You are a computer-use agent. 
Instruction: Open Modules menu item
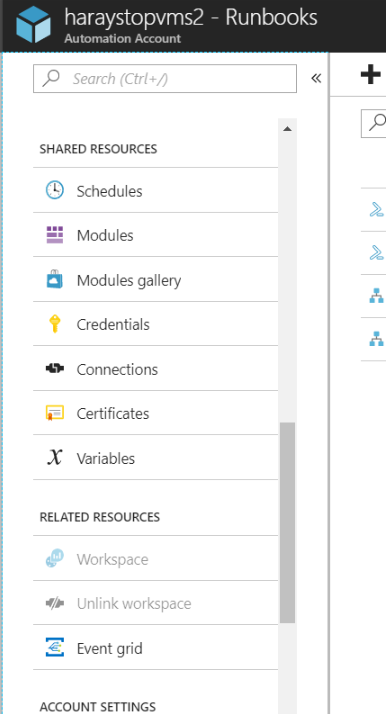156,235
